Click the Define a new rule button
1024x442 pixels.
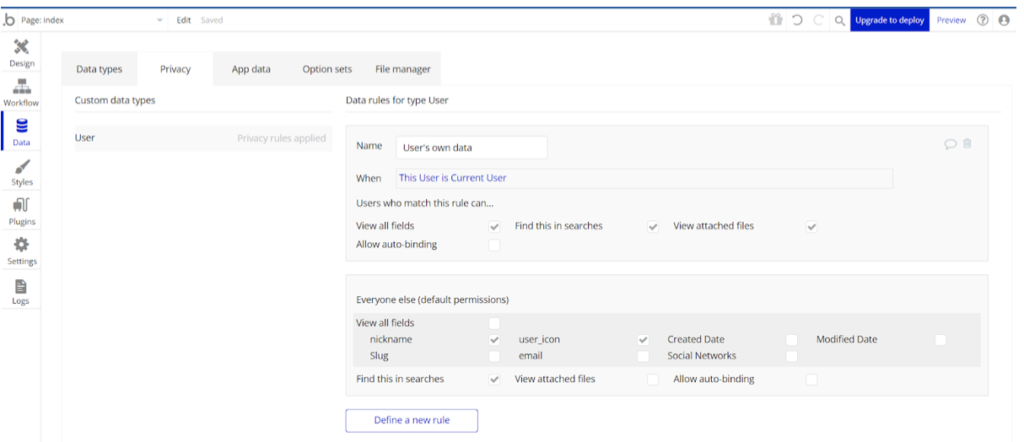pos(411,420)
